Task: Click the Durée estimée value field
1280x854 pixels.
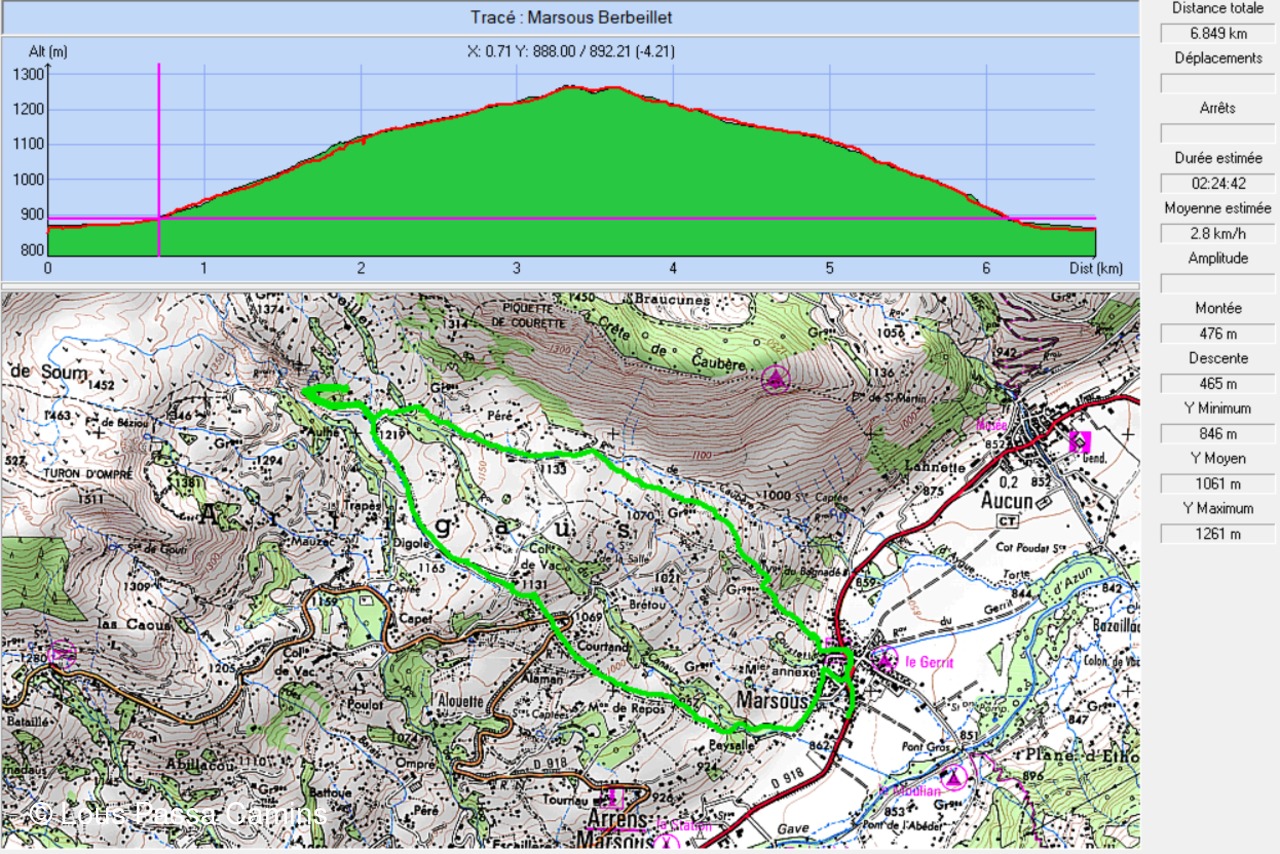Action: coord(1217,183)
